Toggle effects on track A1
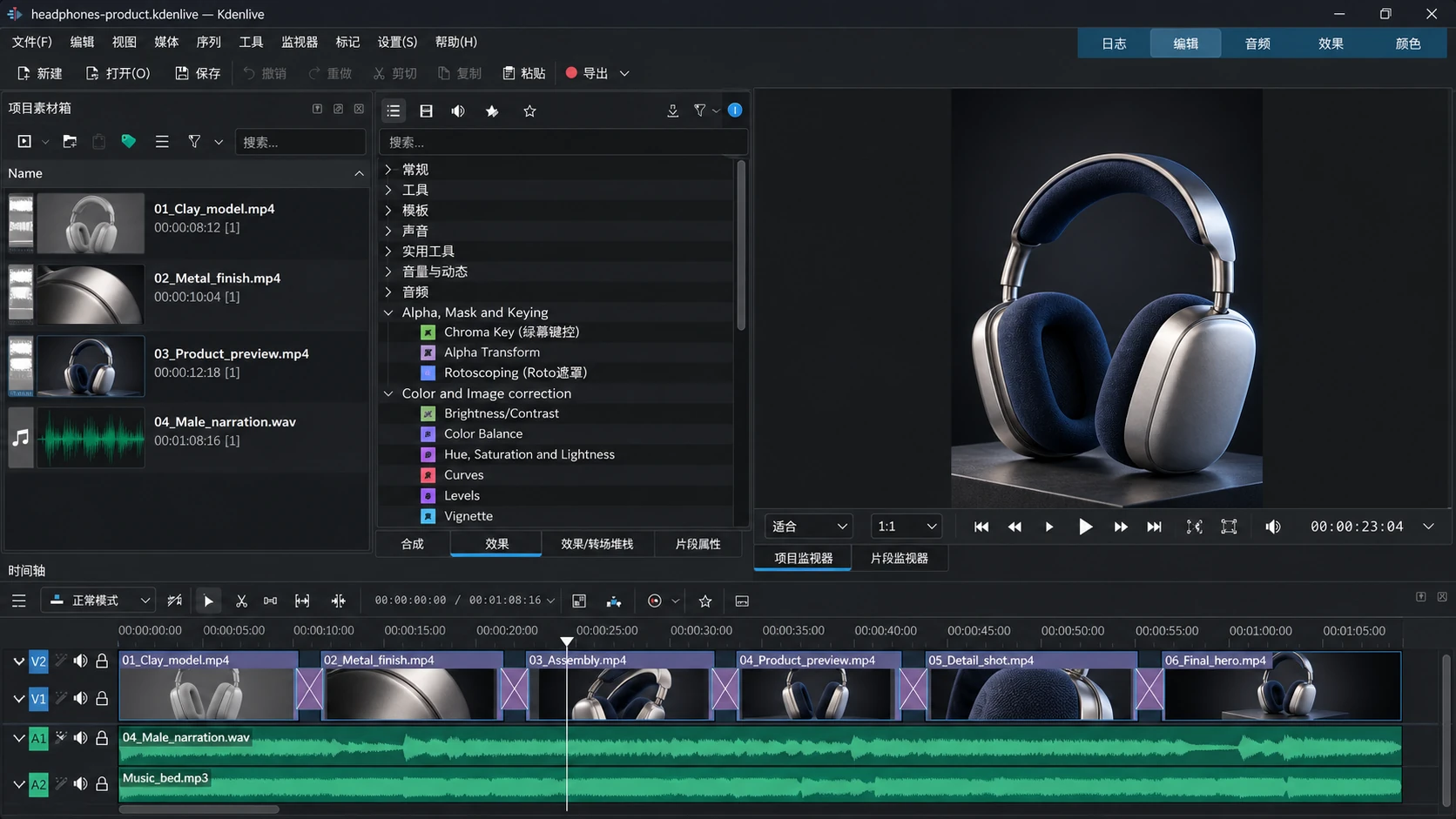The image size is (1456, 819). [61, 738]
